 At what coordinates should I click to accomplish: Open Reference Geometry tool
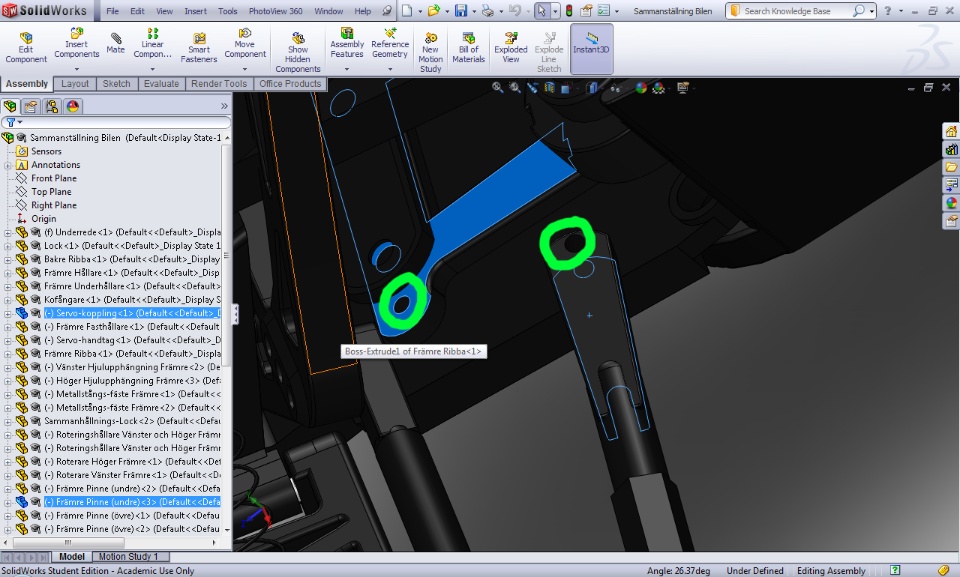[390, 42]
